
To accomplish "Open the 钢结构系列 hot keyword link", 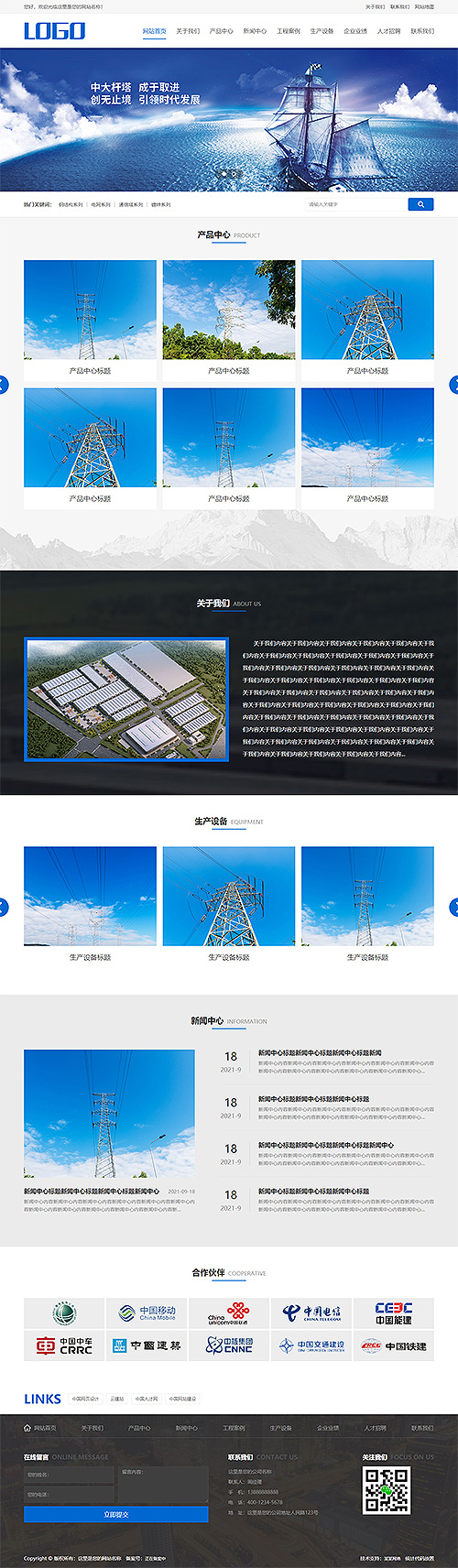I will click(71, 205).
